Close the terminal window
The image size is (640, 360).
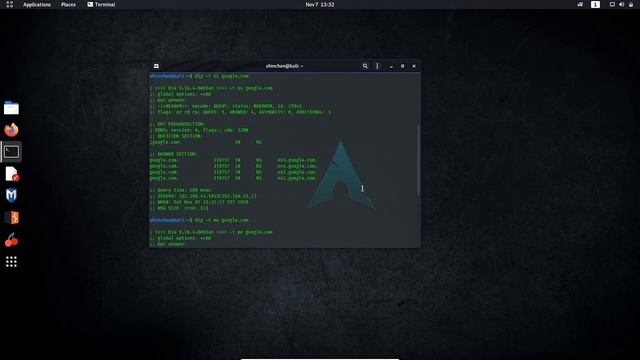point(414,66)
